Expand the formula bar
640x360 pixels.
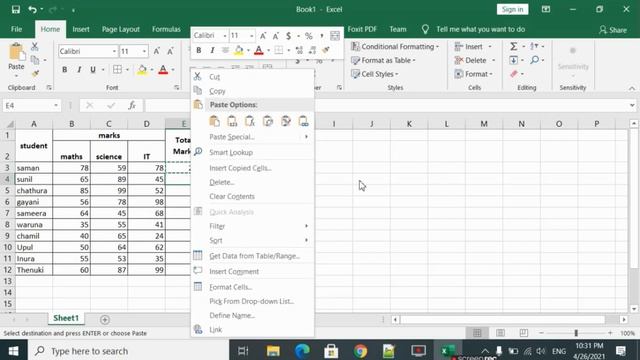click(632, 106)
